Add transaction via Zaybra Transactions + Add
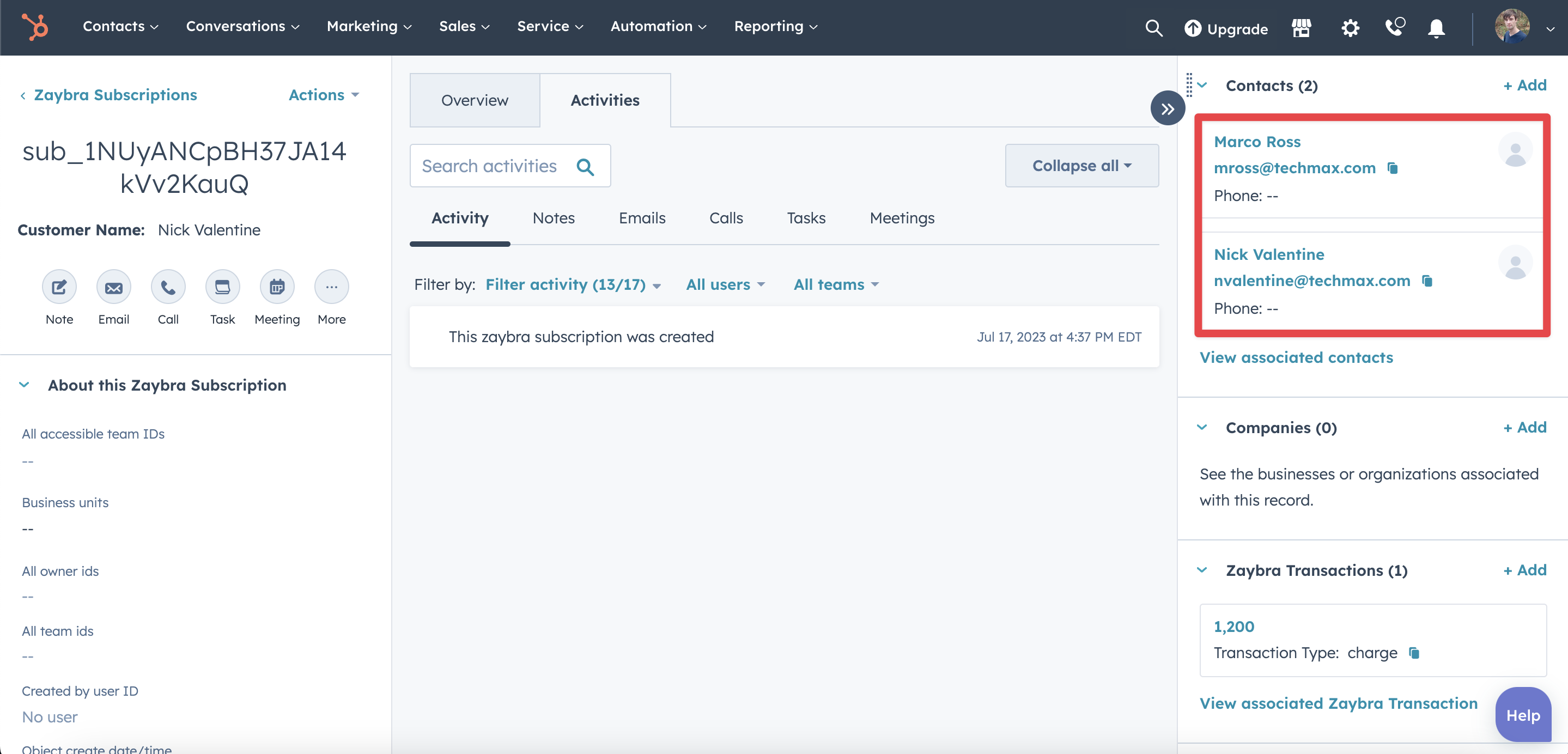The image size is (1568, 754). [1525, 570]
